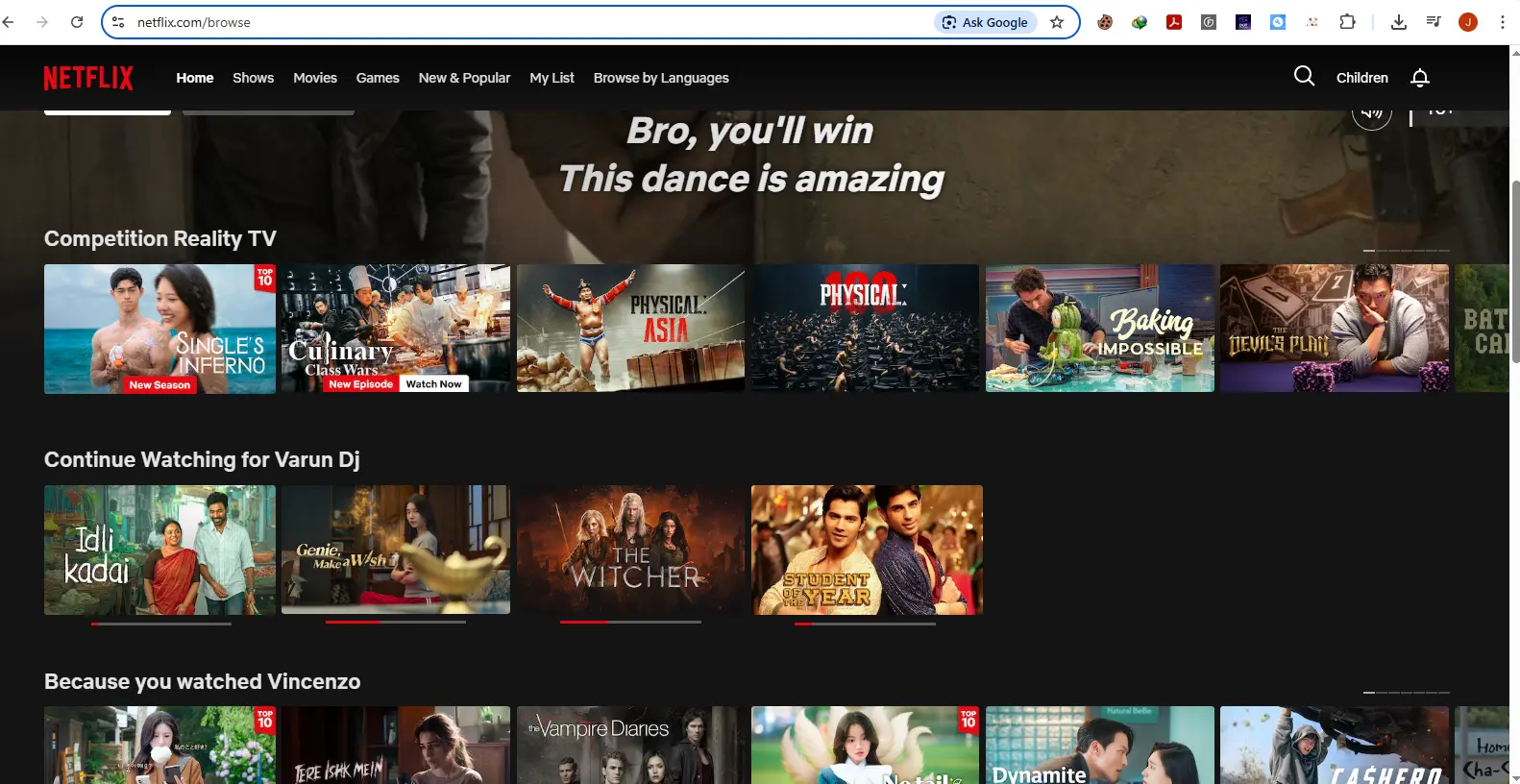
Task: Click the Idli Kadai progress bar
Action: click(x=161, y=624)
